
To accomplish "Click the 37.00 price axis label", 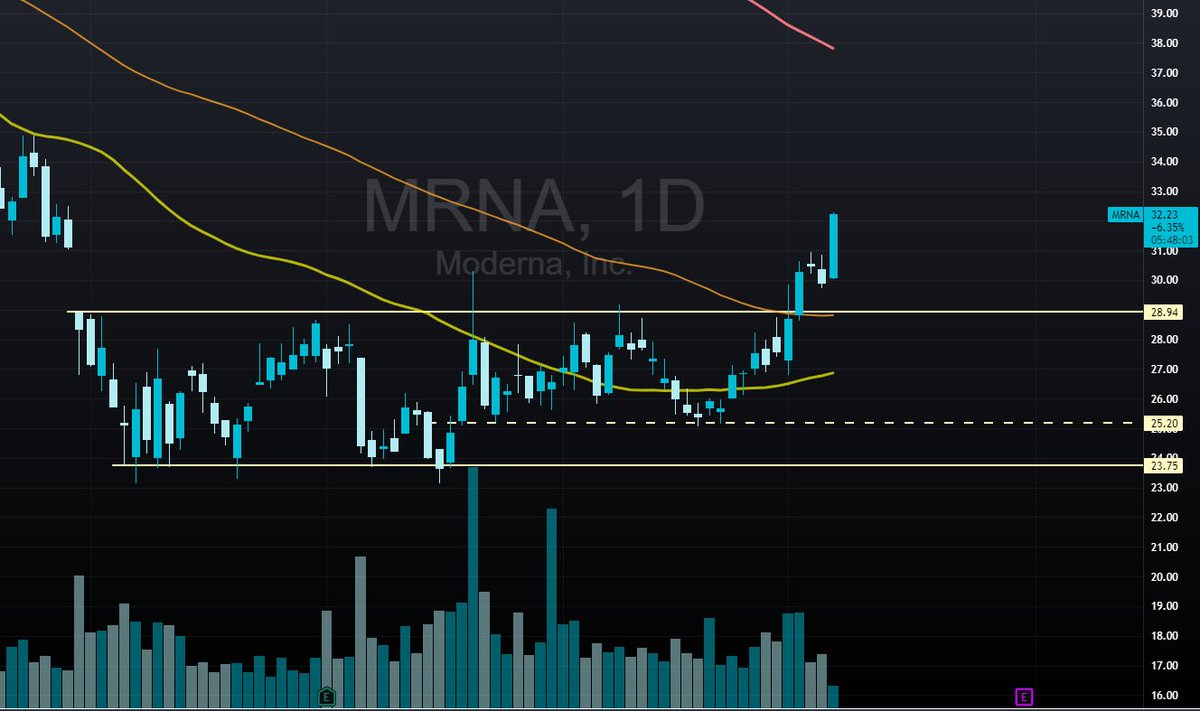I will pyautogui.click(x=1164, y=73).
